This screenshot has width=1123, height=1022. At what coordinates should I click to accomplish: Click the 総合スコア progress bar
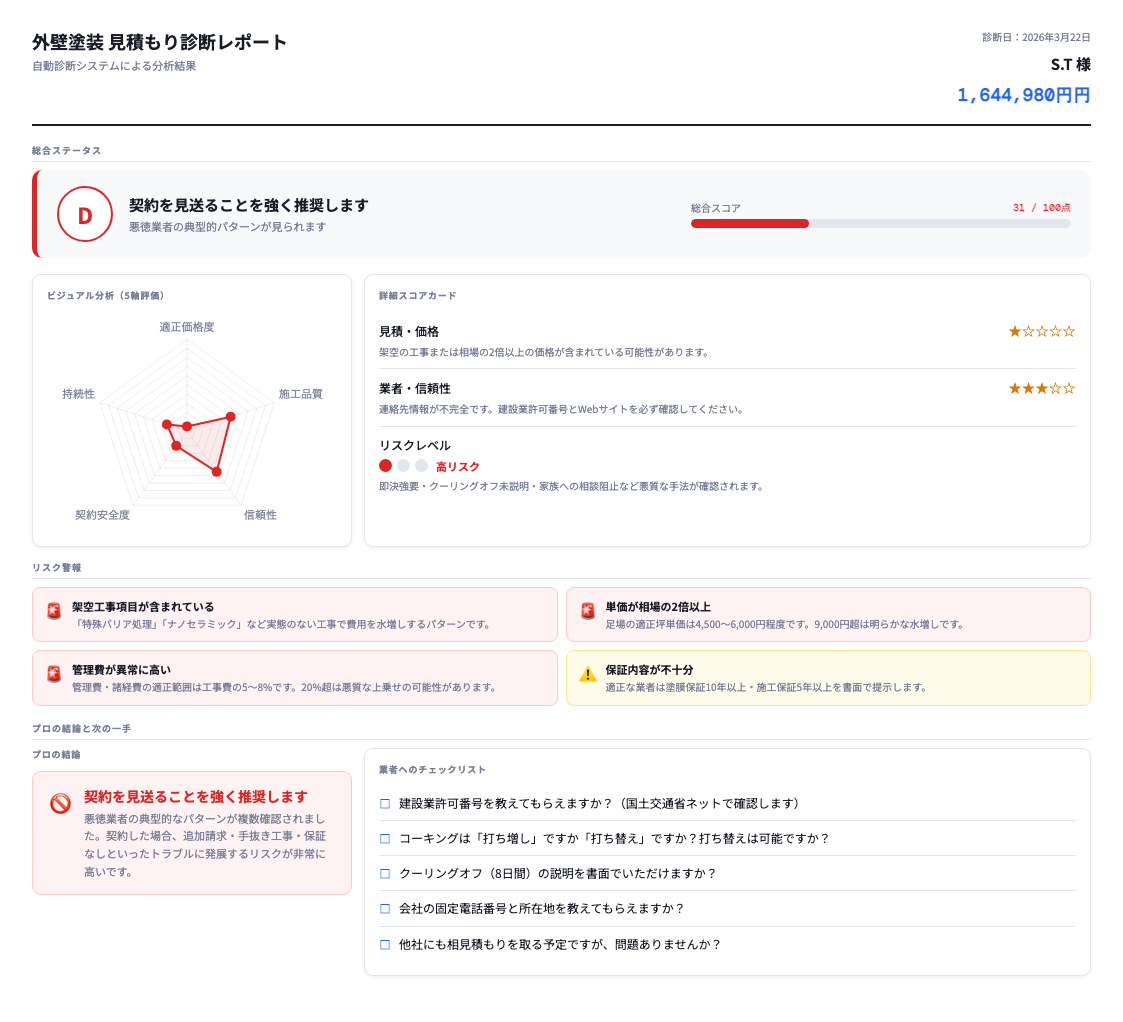pos(880,223)
